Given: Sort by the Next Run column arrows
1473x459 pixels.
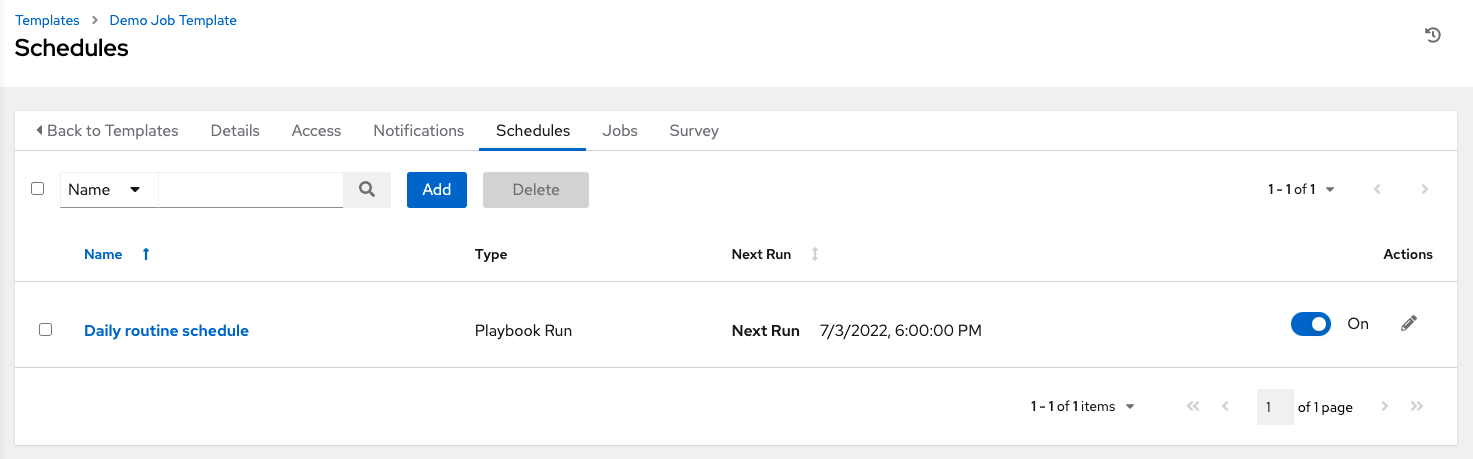Looking at the screenshot, I should click(x=815, y=254).
